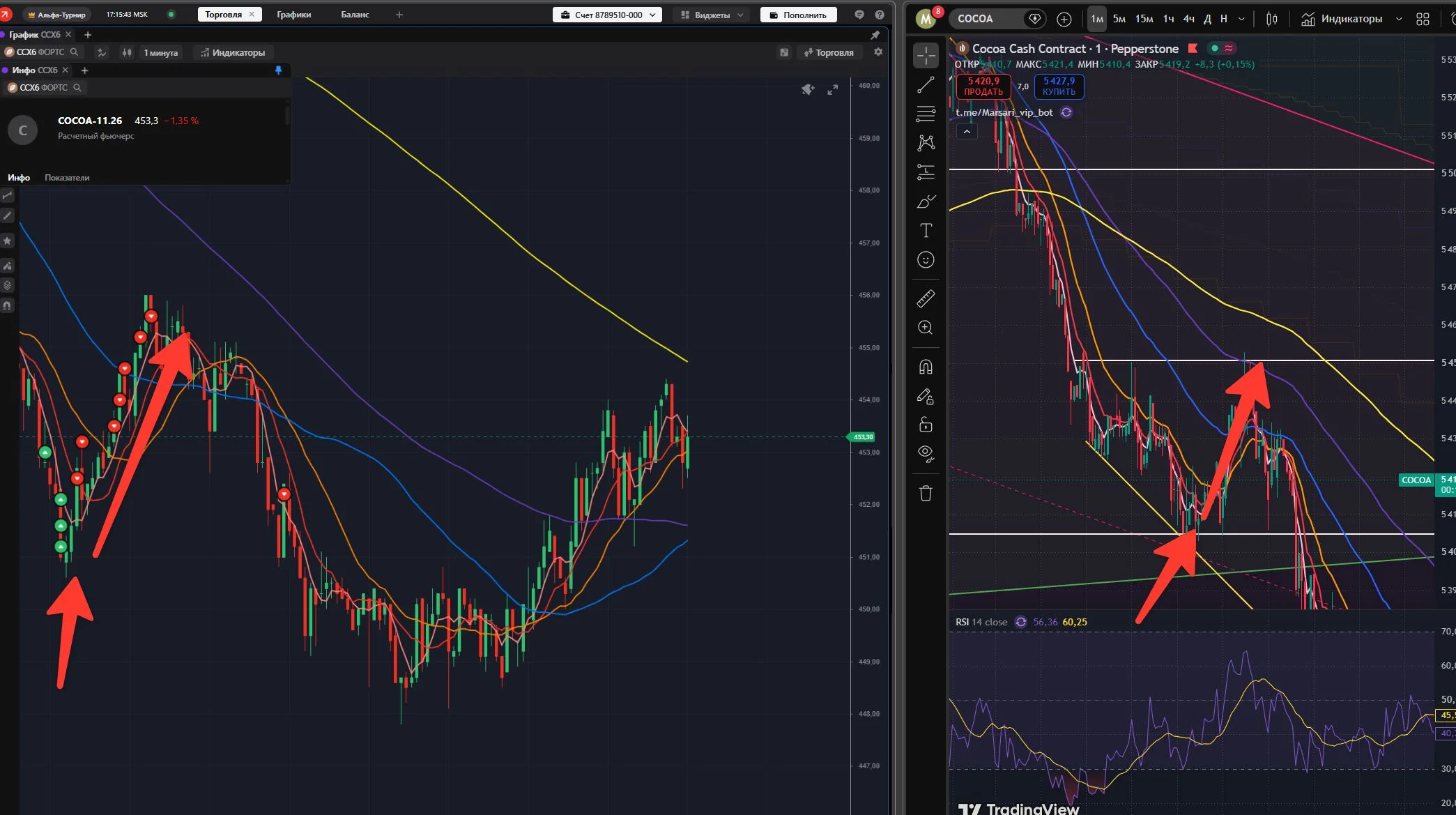Open the Счет 8789510-000 account dropdown
This screenshot has height=815, width=1456.
click(x=607, y=15)
